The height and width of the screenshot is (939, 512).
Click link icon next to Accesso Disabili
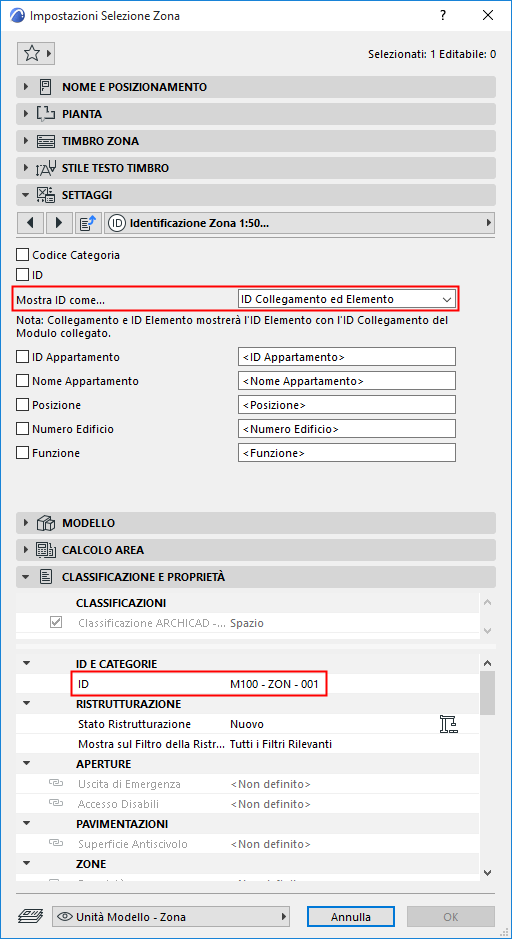click(x=56, y=804)
